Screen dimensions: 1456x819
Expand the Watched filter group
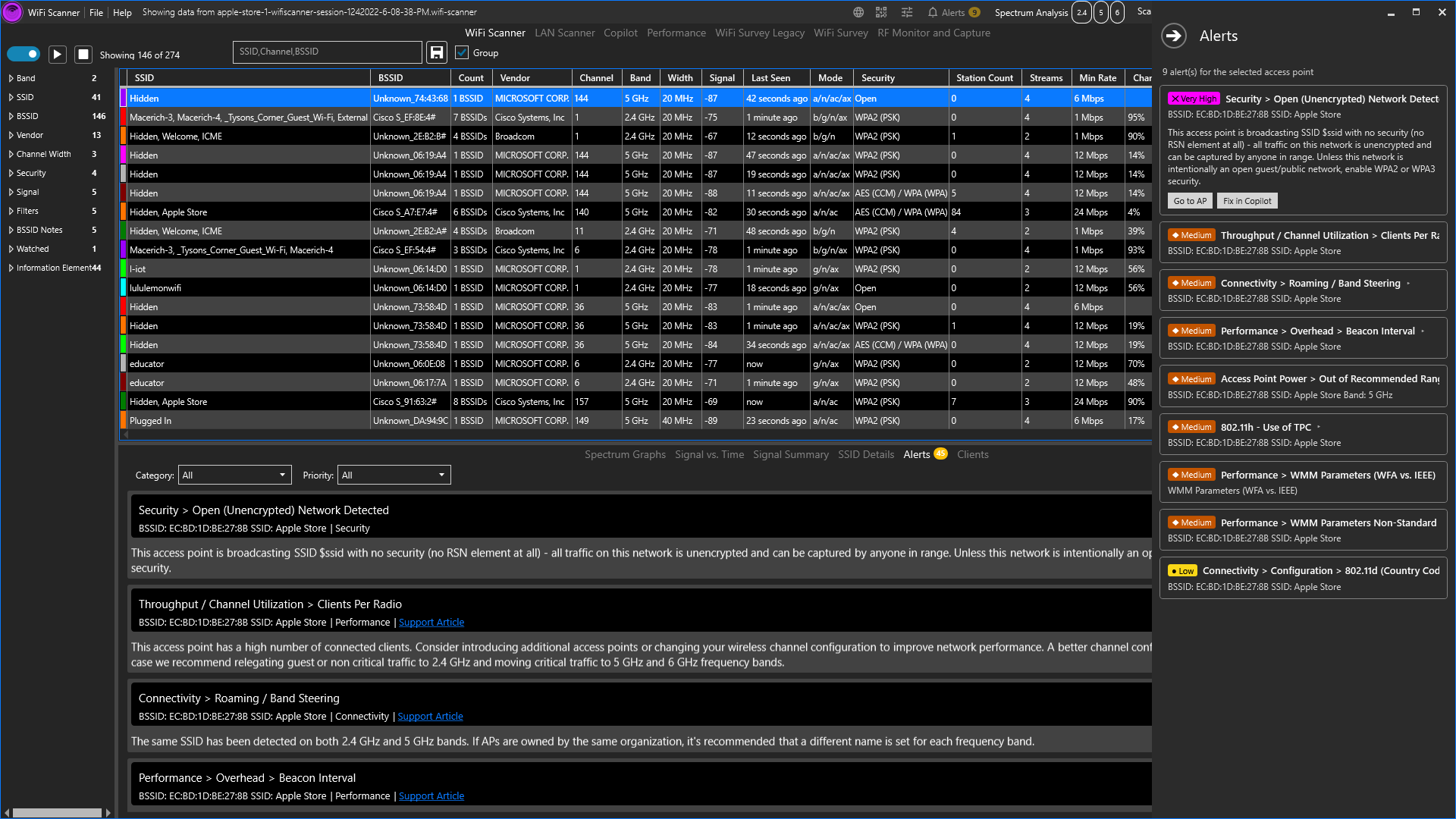11,249
